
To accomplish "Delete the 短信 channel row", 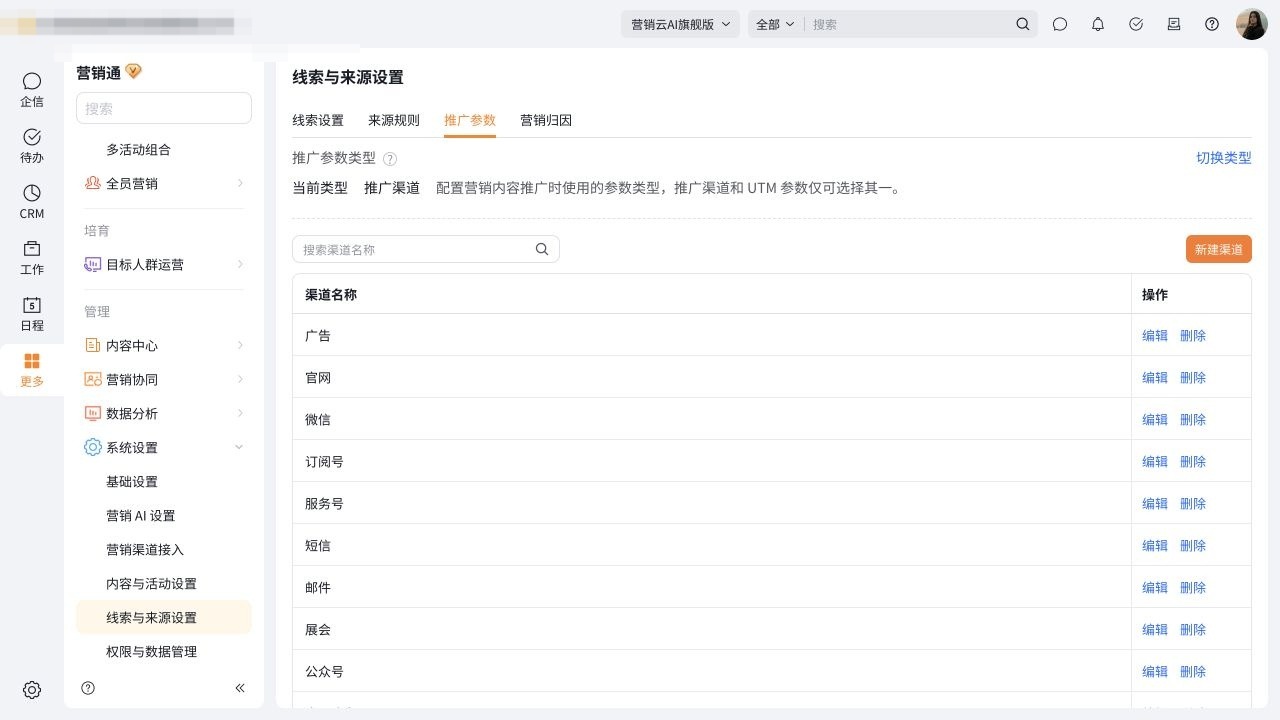I will [1193, 546].
